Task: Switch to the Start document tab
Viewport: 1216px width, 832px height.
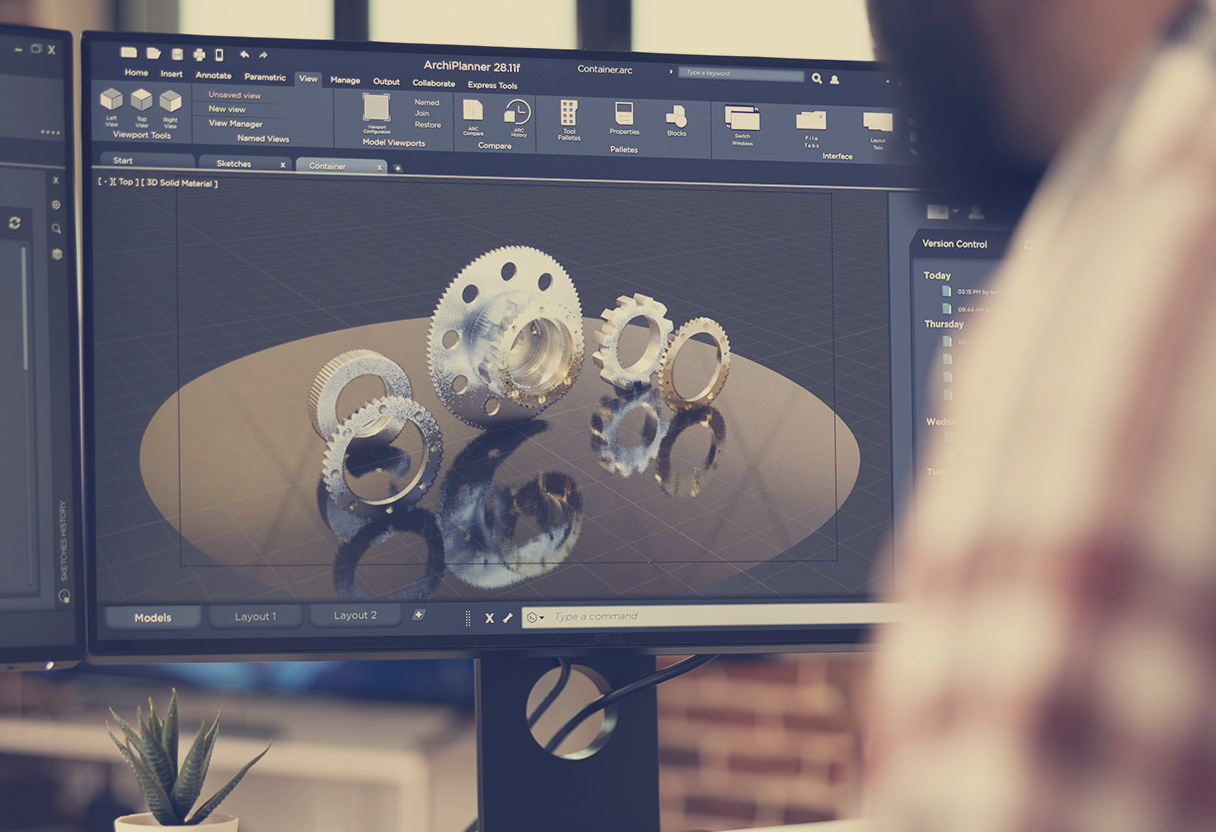Action: coord(146,160)
